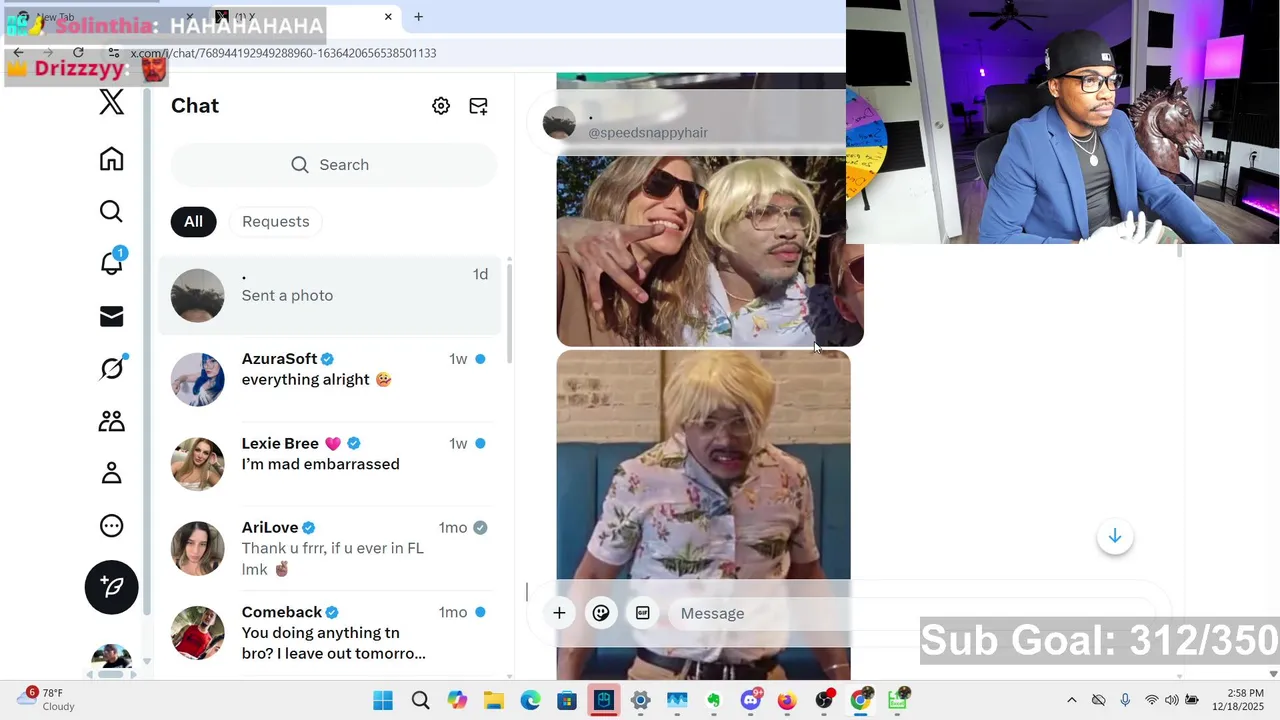Open the account avatar below the post button
This screenshot has height=720, width=1280.
click(112, 659)
